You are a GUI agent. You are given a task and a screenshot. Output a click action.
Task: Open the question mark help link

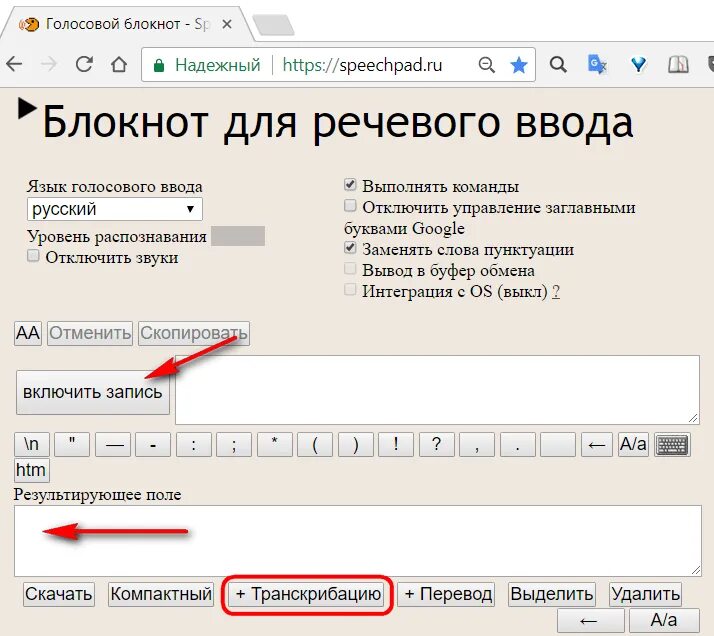[556, 291]
